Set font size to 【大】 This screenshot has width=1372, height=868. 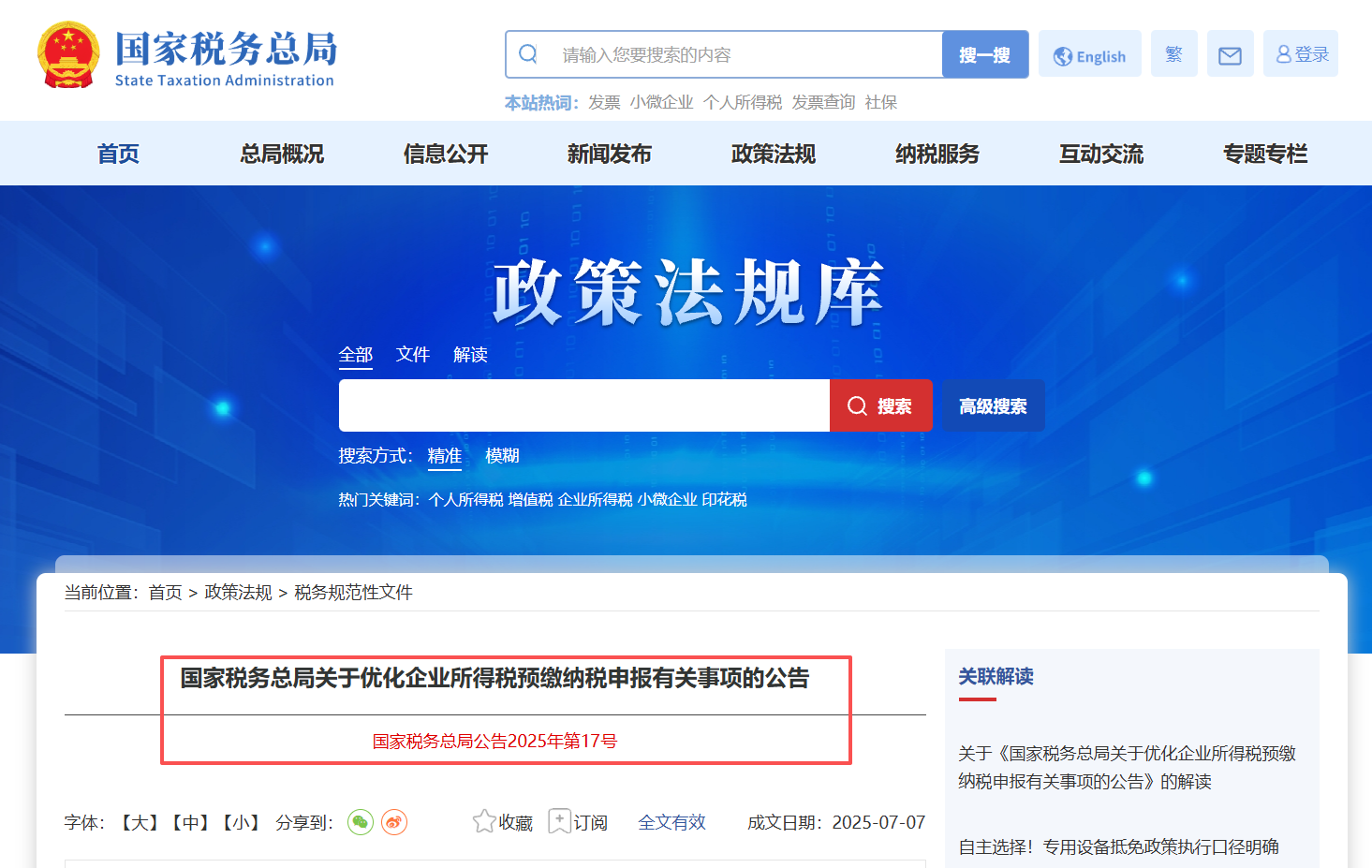140,823
